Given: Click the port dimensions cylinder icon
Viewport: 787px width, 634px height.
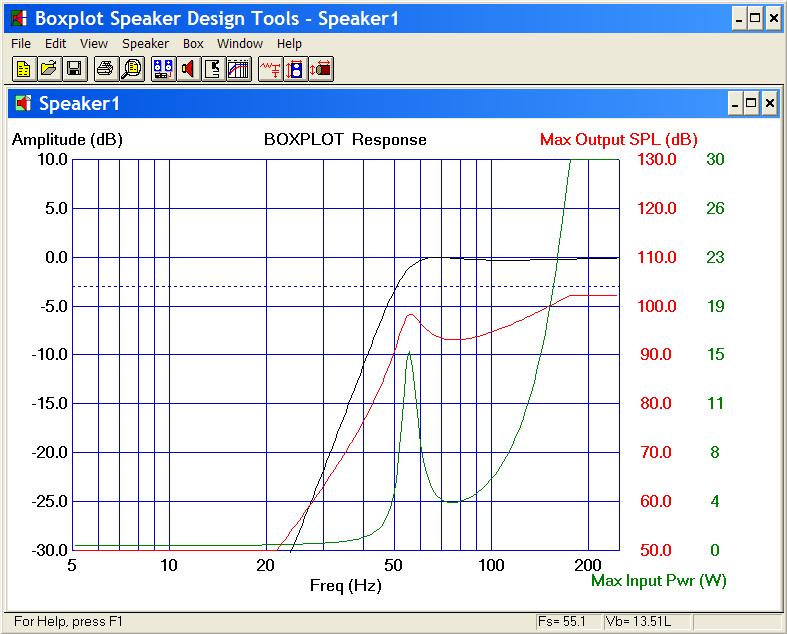Looking at the screenshot, I should tap(321, 69).
